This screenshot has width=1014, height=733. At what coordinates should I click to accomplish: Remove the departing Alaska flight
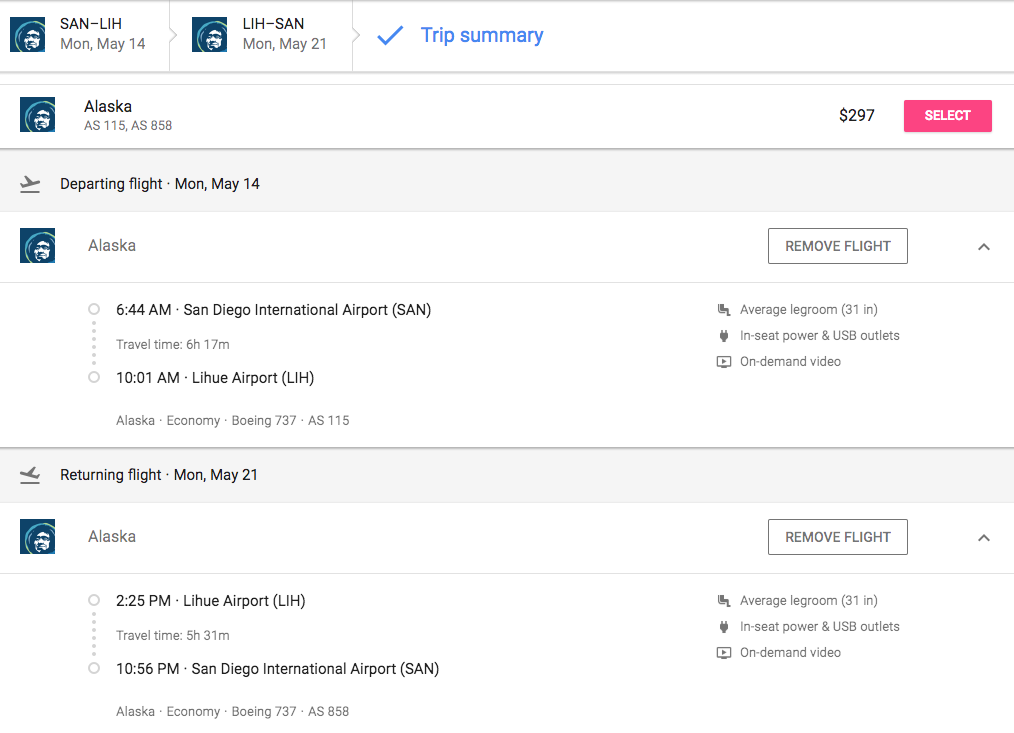(x=837, y=246)
